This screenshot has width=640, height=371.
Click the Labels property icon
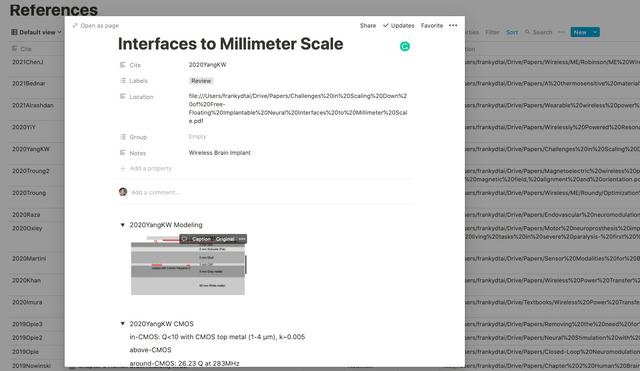pos(122,81)
